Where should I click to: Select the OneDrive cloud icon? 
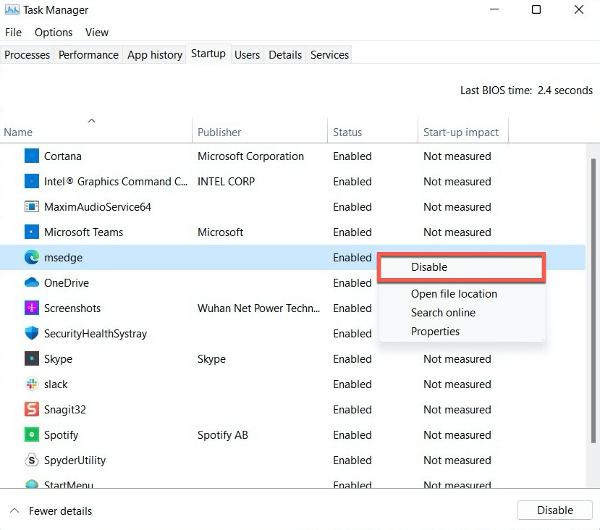pos(31,283)
